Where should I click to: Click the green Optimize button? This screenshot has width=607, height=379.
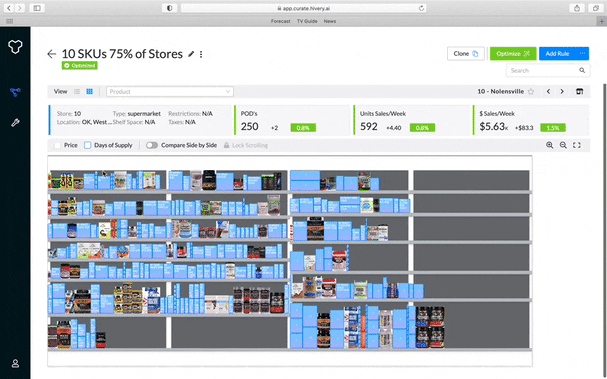pos(513,53)
